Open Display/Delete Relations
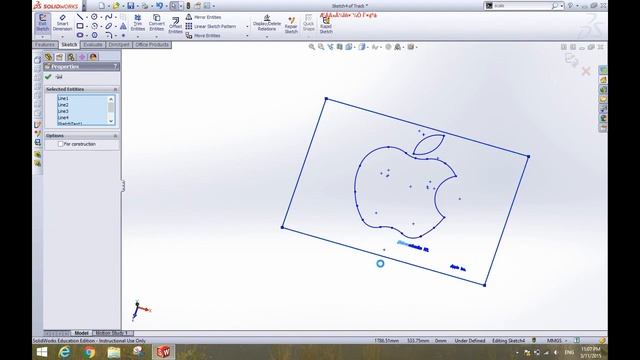Viewport: 640px width, 360px height. (x=267, y=23)
